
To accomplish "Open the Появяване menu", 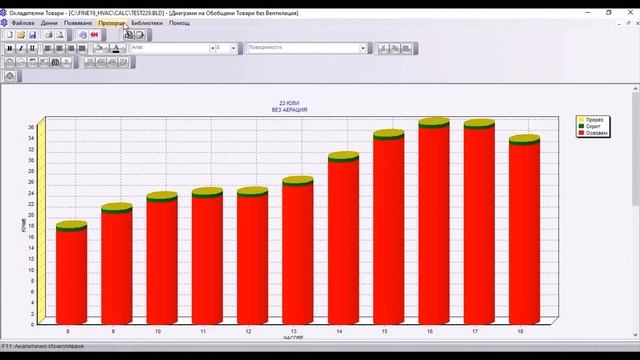I will 78,23.
